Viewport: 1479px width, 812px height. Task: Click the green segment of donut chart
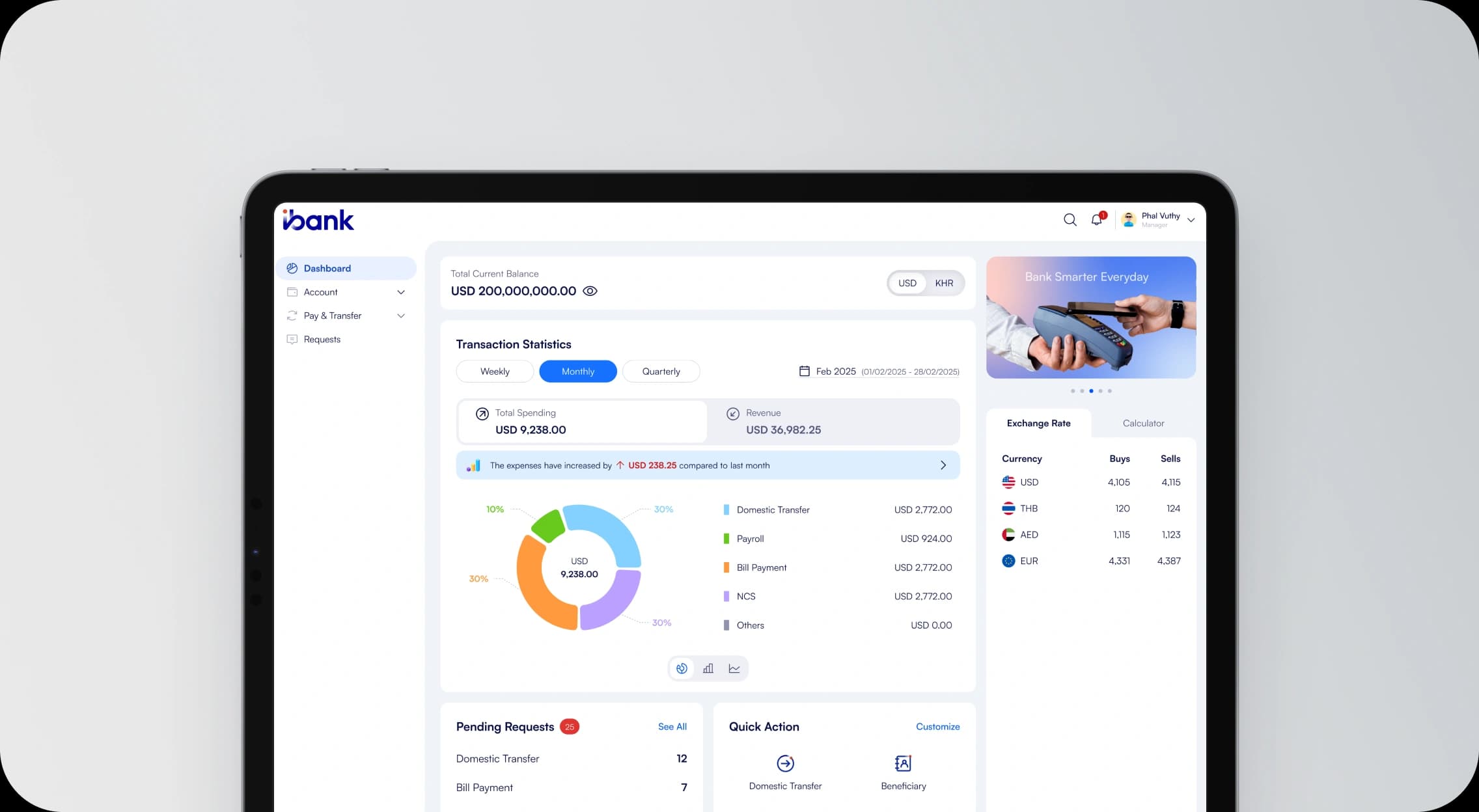coord(547,526)
